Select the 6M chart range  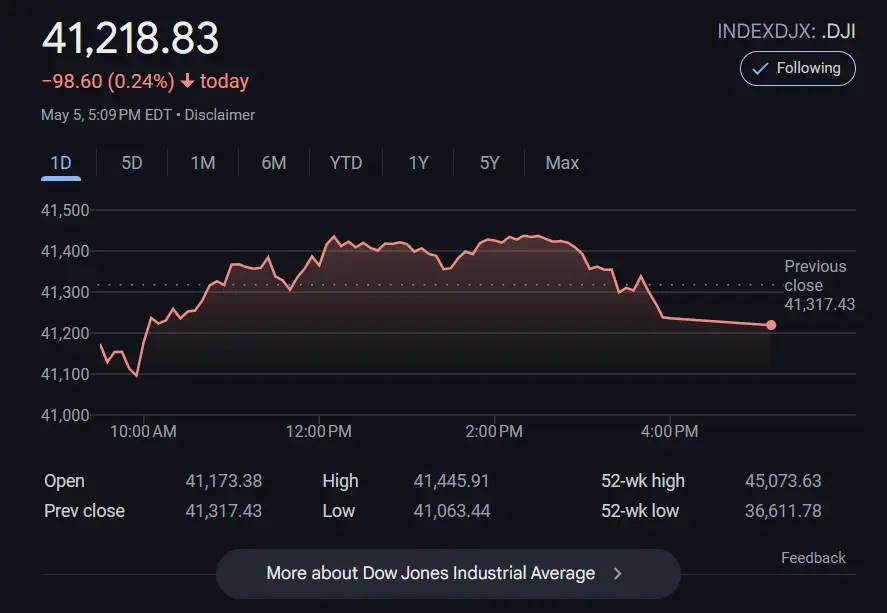(x=274, y=163)
